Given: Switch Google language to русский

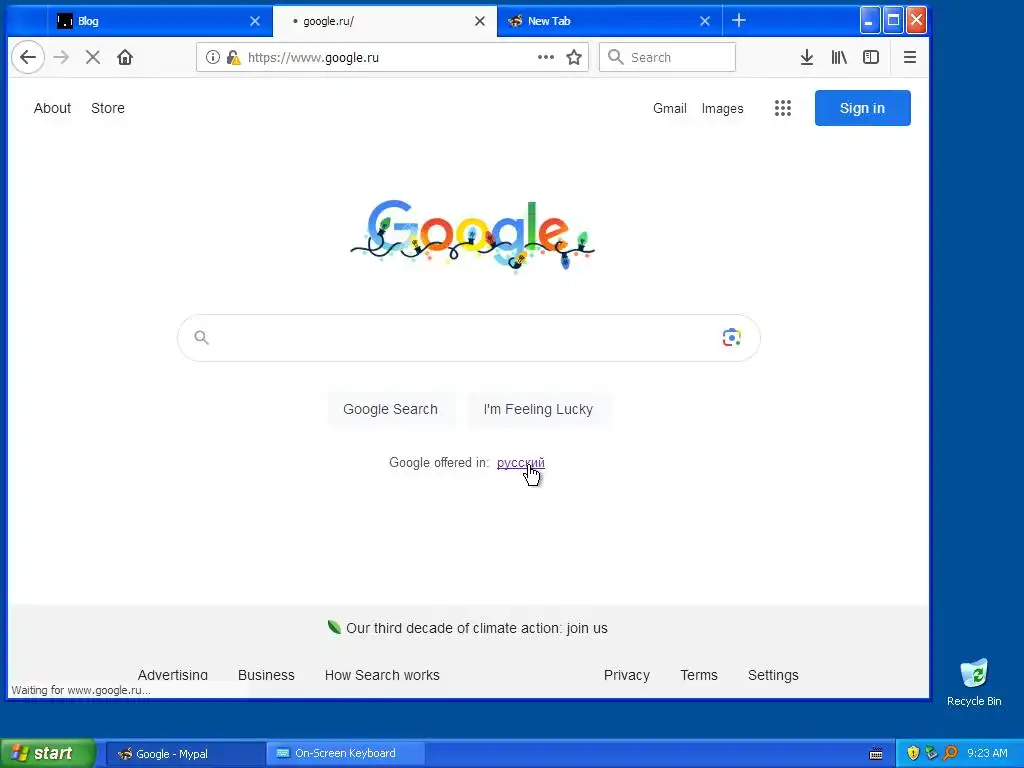Looking at the screenshot, I should 520,462.
